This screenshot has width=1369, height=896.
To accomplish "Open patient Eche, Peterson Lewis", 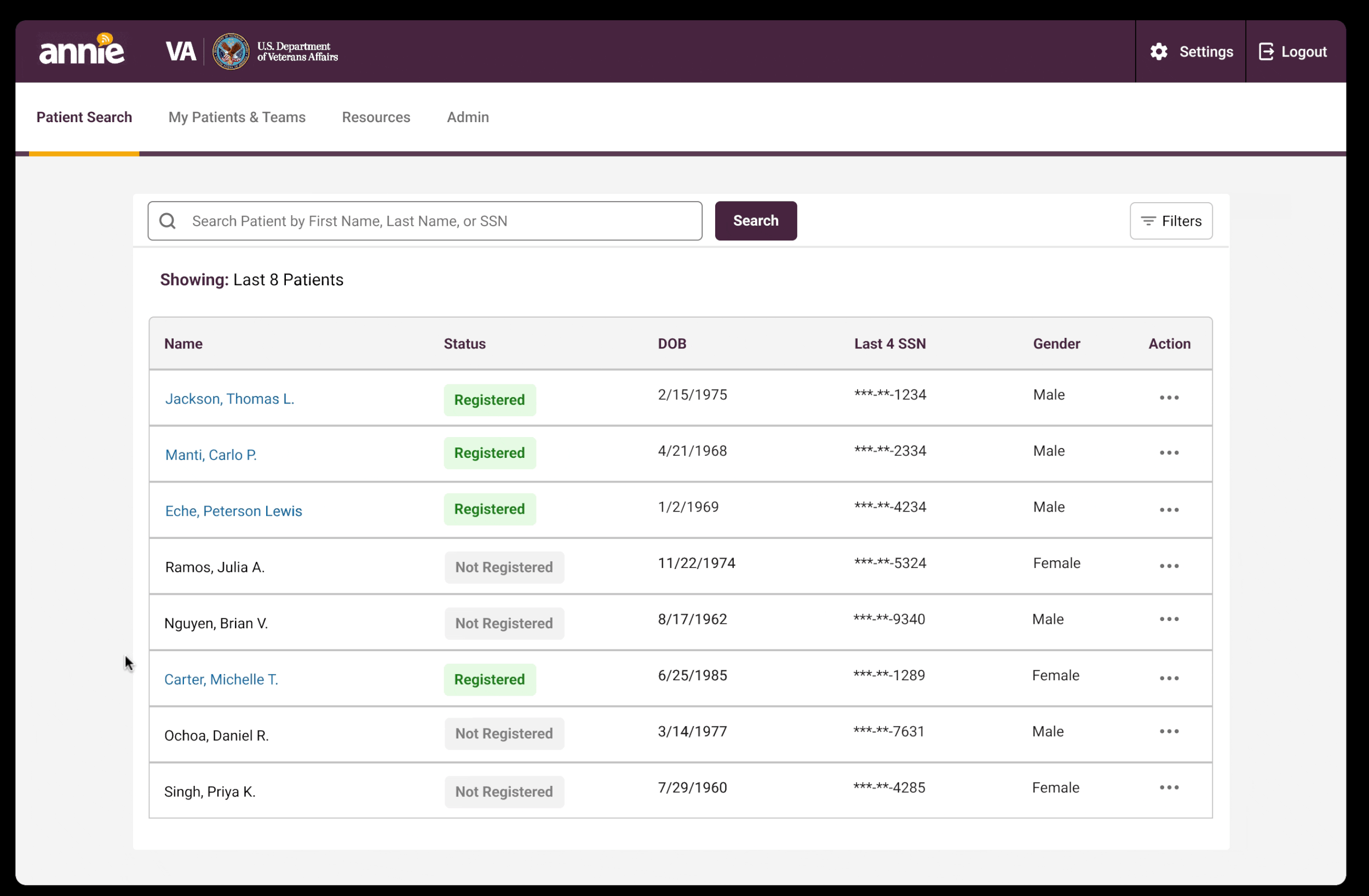I will [233, 511].
